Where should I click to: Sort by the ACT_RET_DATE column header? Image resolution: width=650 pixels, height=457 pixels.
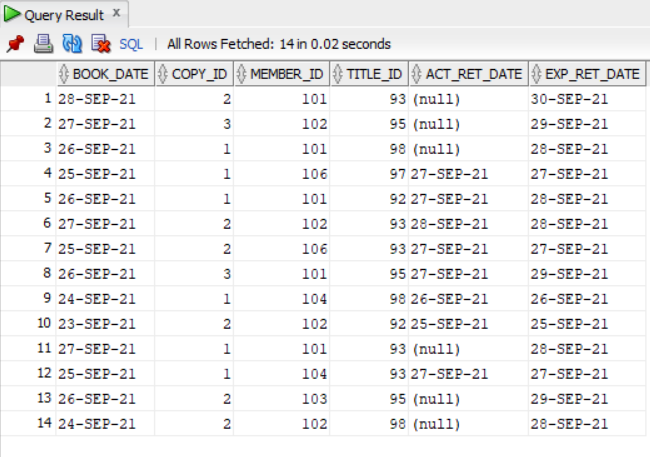pyautogui.click(x=469, y=74)
